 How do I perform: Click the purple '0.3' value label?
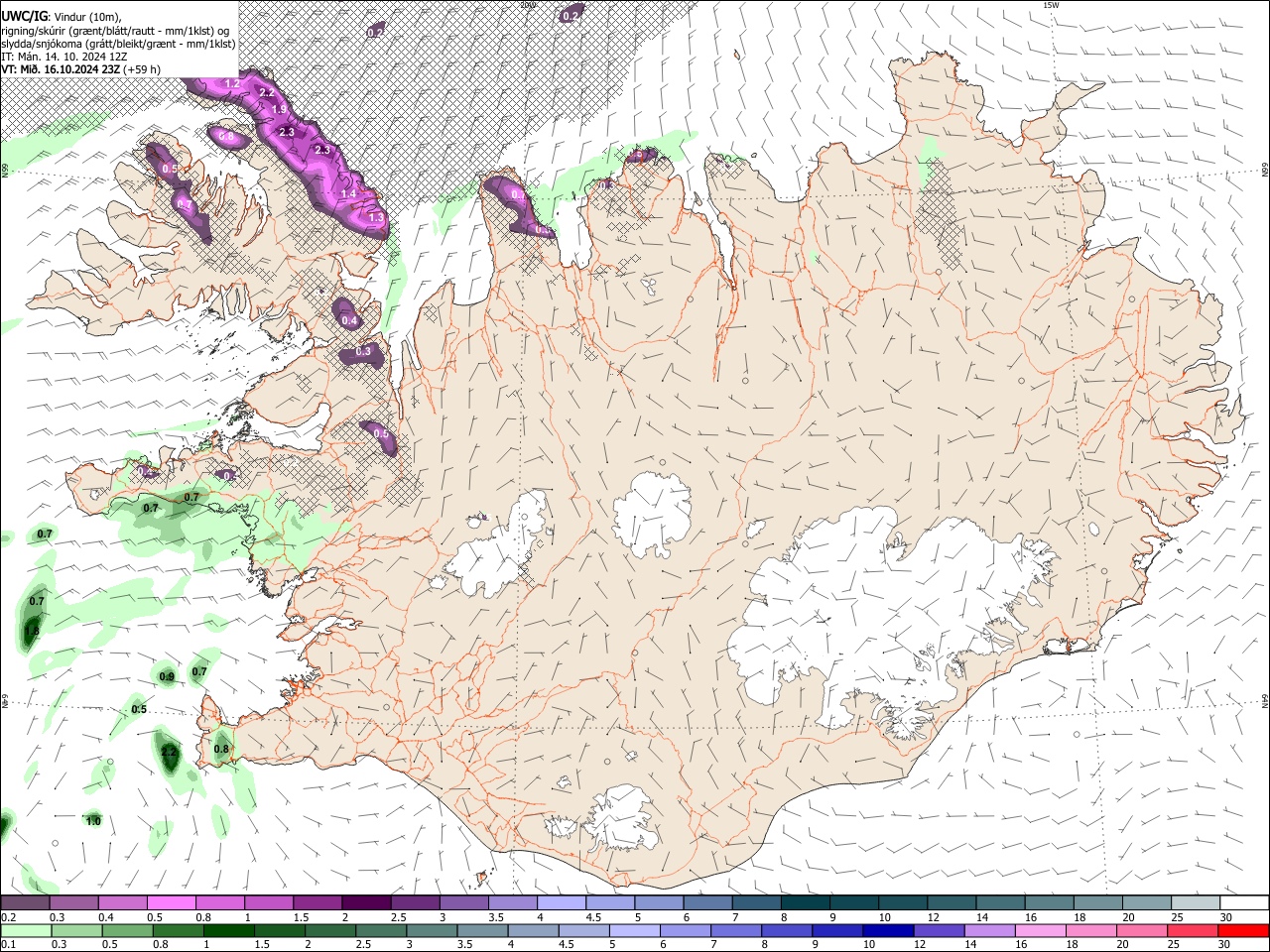coord(363,351)
